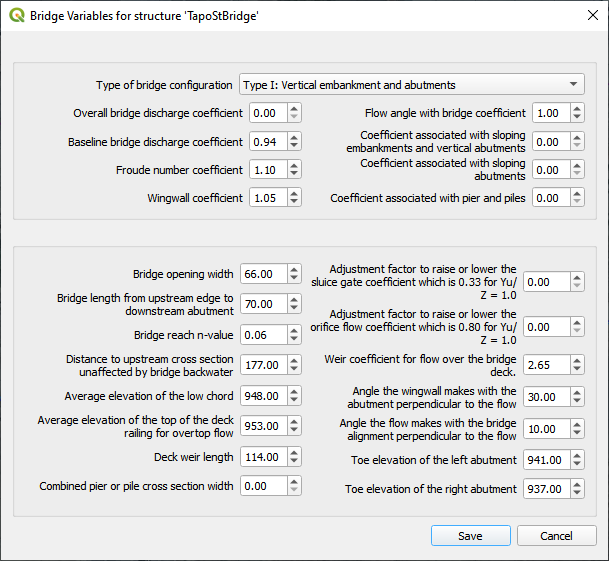This screenshot has height=561, width=609.
Task: Click the Froude number coefficient field
Action: tap(267, 170)
